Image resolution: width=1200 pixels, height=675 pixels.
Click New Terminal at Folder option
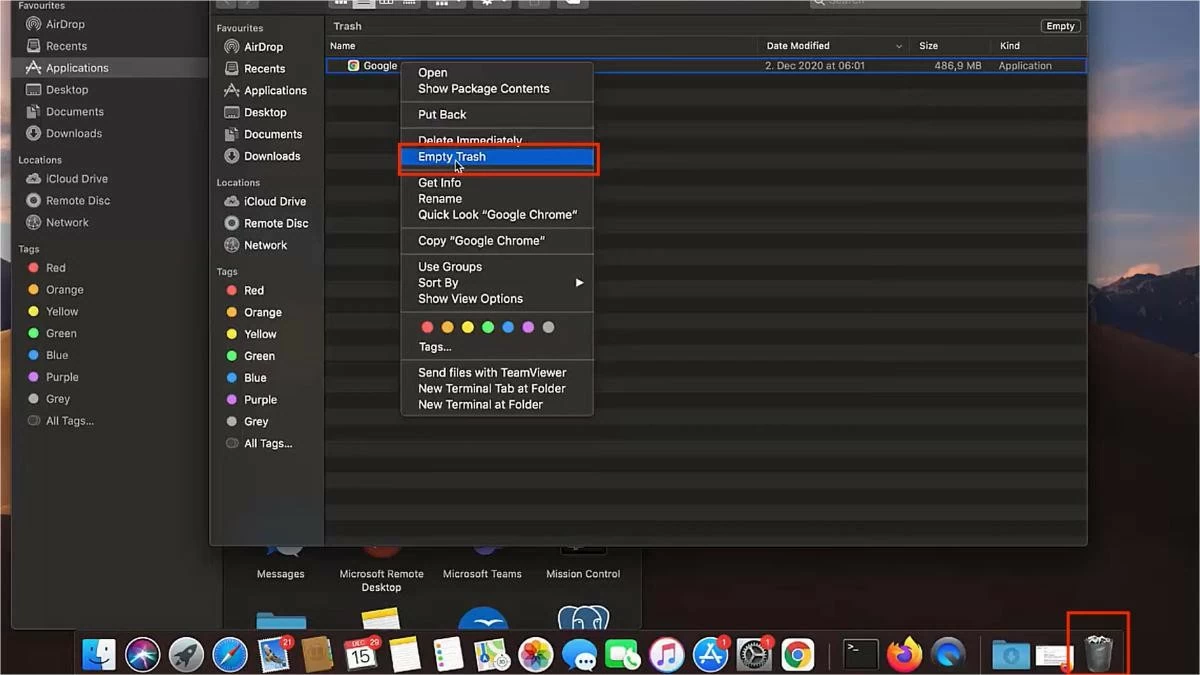pyautogui.click(x=480, y=405)
